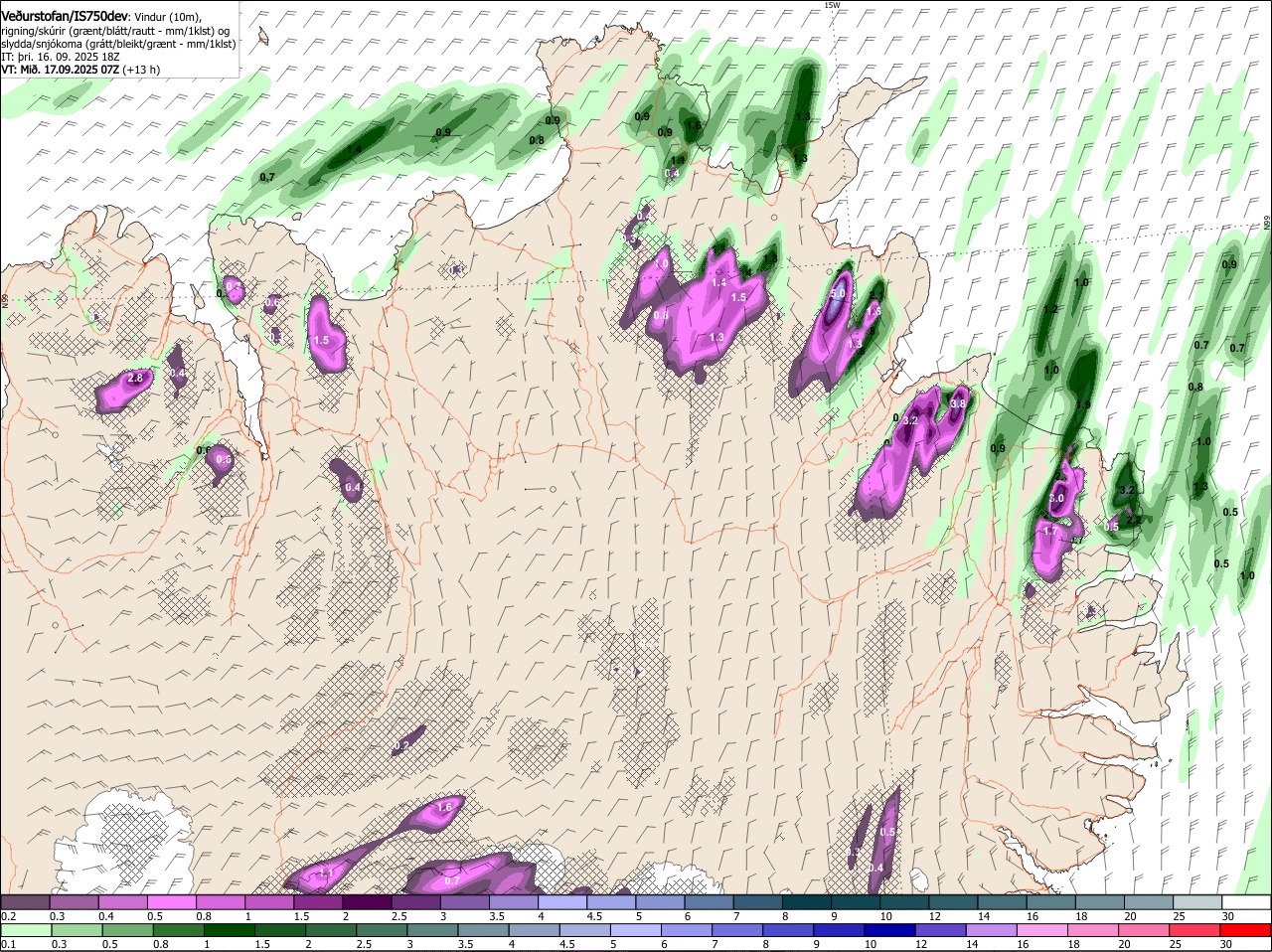
Task: Click the 1.1 snowfall value on the map
Action: [x=326, y=872]
